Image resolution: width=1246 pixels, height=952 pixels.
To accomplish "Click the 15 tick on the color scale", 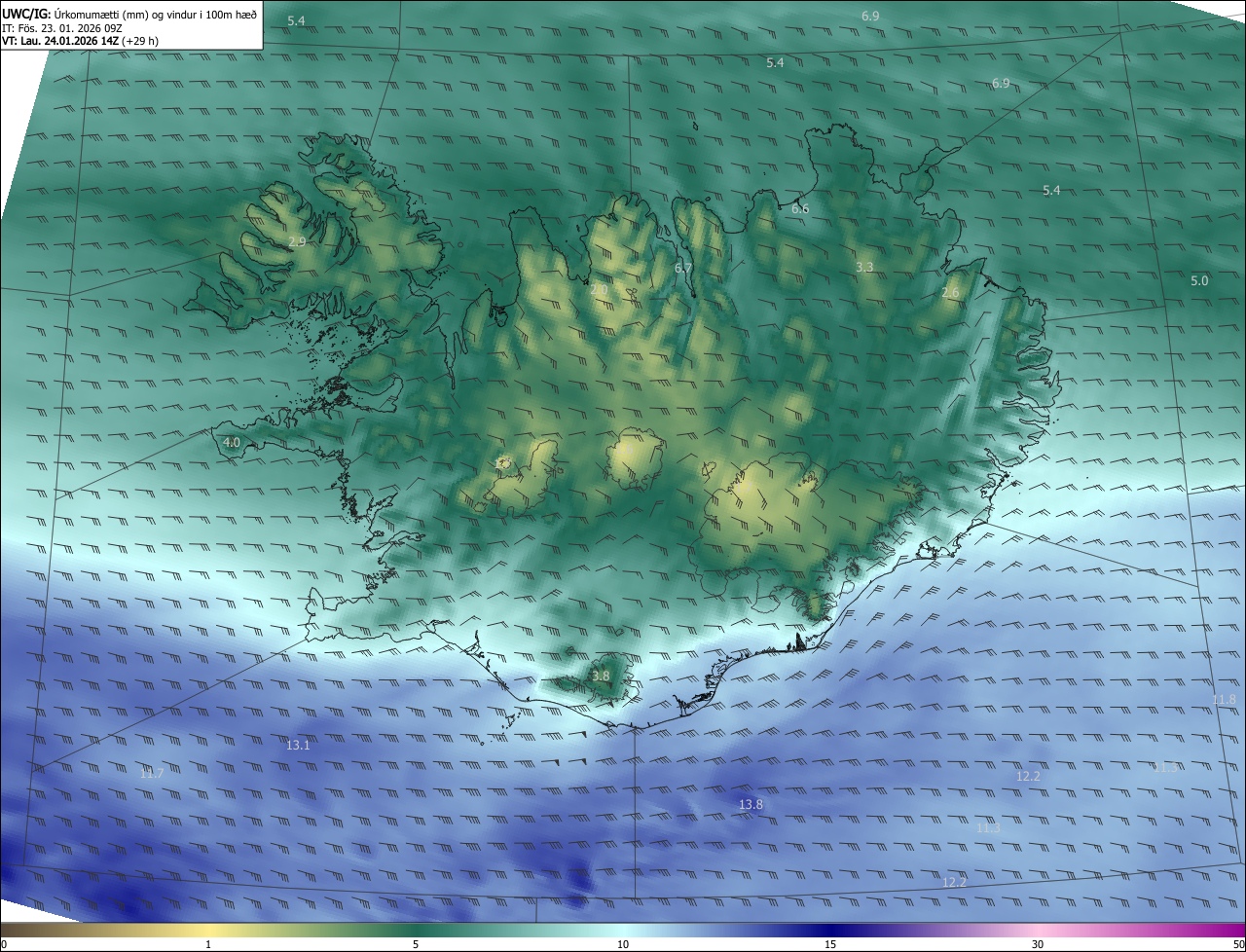I will (830, 944).
